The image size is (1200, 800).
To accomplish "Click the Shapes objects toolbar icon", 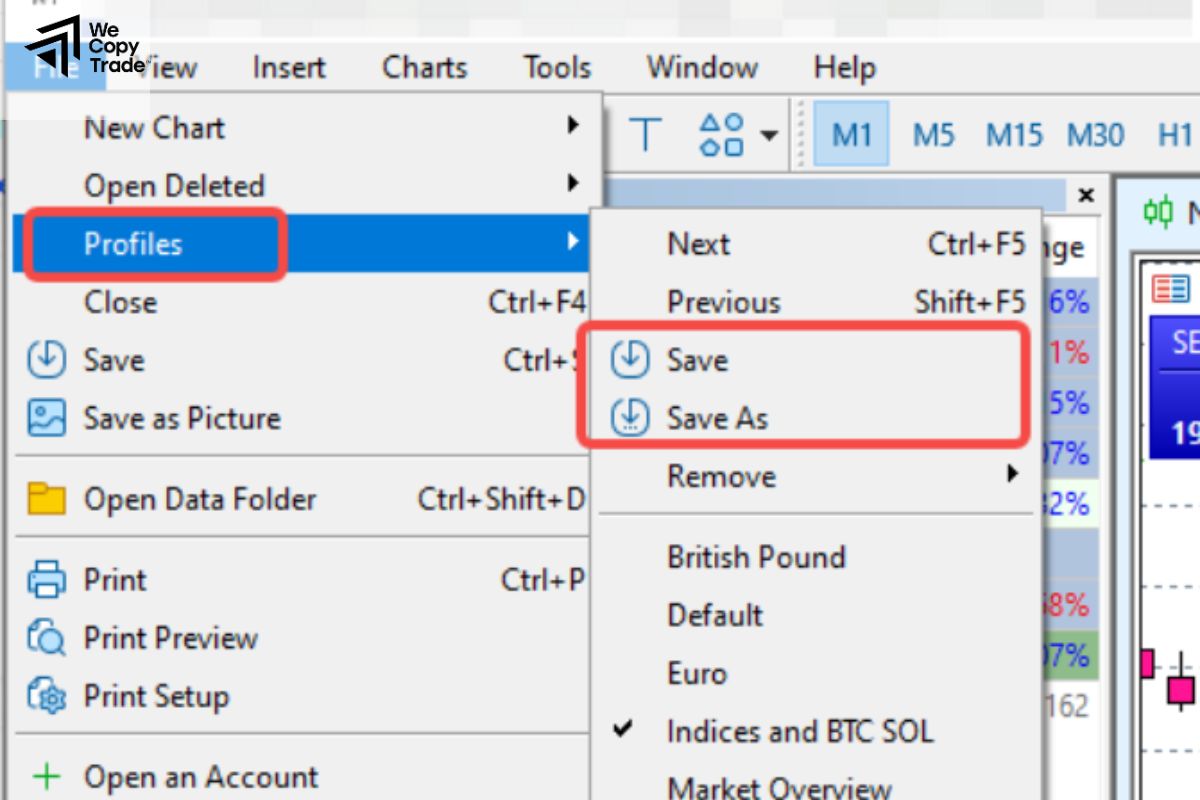I will [721, 134].
